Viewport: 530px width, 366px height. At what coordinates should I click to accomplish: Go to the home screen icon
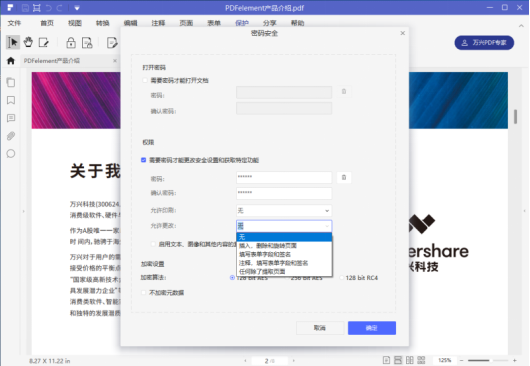coord(11,61)
